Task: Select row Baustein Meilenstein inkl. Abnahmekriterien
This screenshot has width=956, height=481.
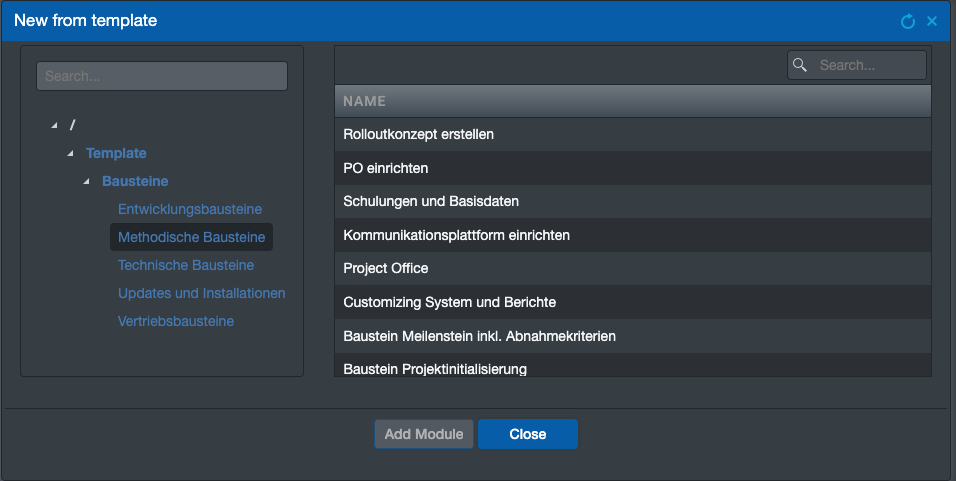Action: click(632, 336)
